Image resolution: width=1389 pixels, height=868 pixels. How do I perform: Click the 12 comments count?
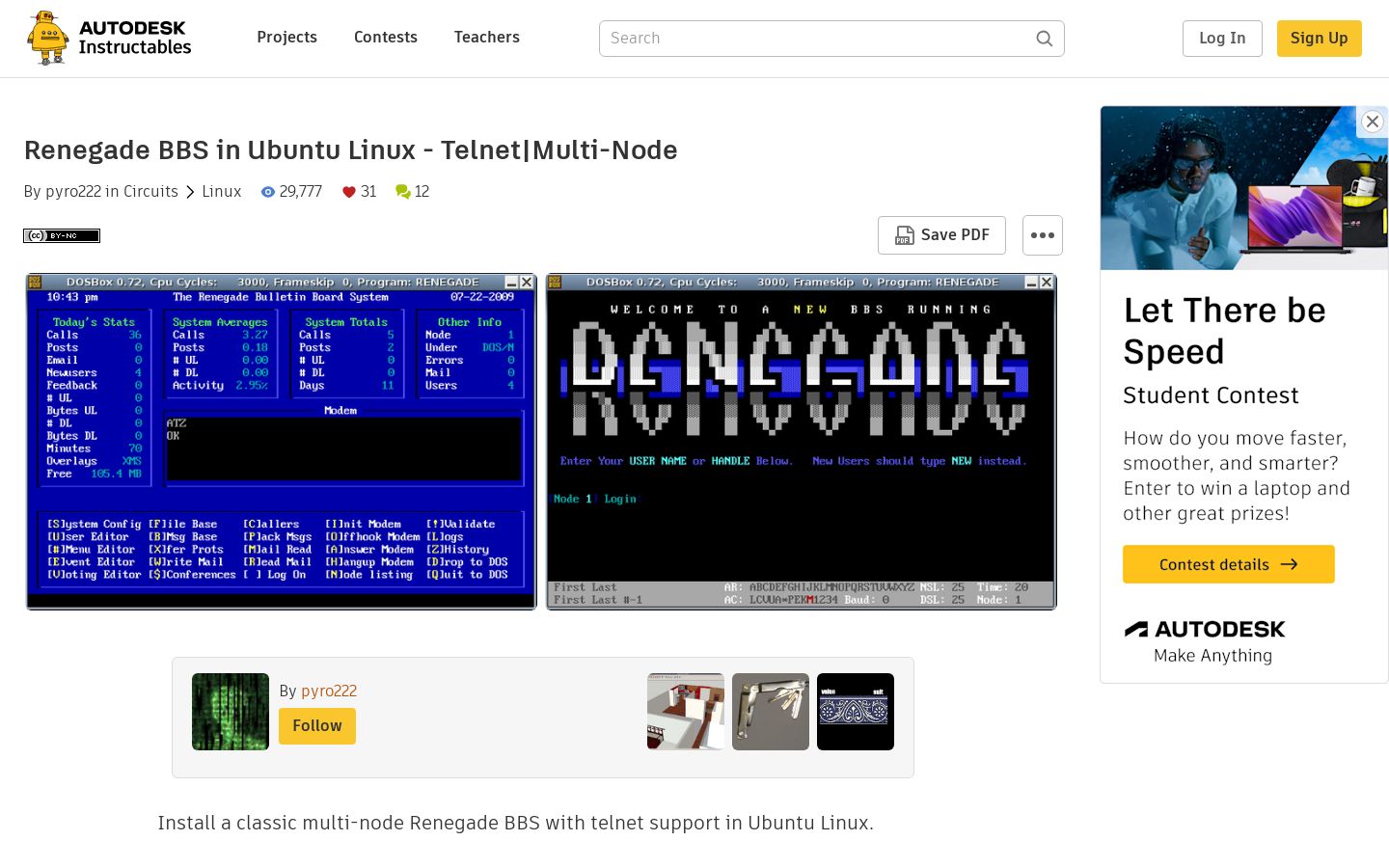[422, 192]
